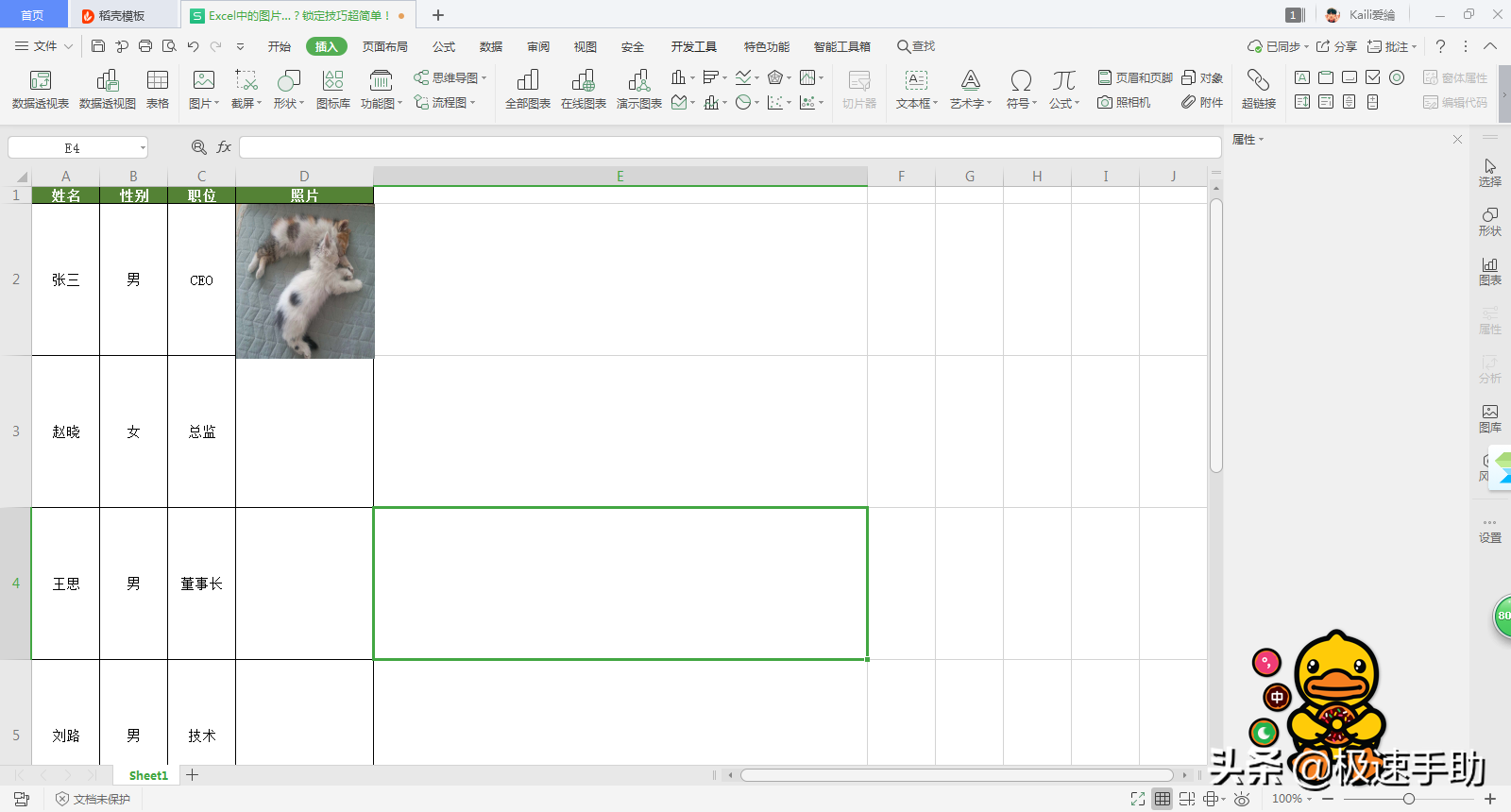This screenshot has height=812, width=1511.
Task: Open the screenshot (截屏) dropdown
Action: pos(246,90)
